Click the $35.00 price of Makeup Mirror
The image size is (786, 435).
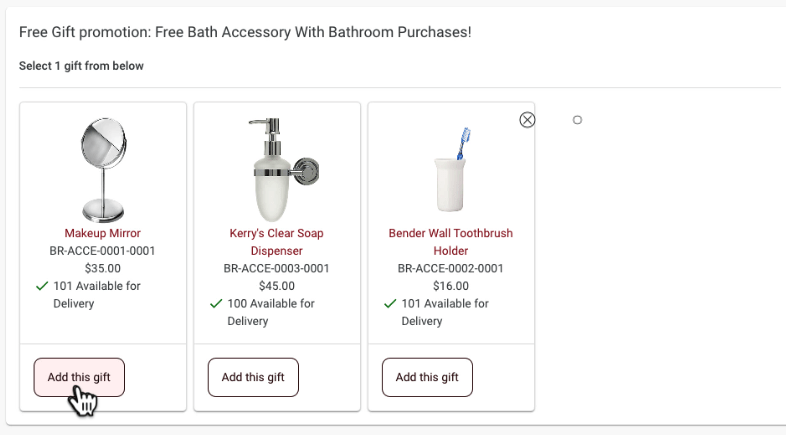pyautogui.click(x=103, y=268)
